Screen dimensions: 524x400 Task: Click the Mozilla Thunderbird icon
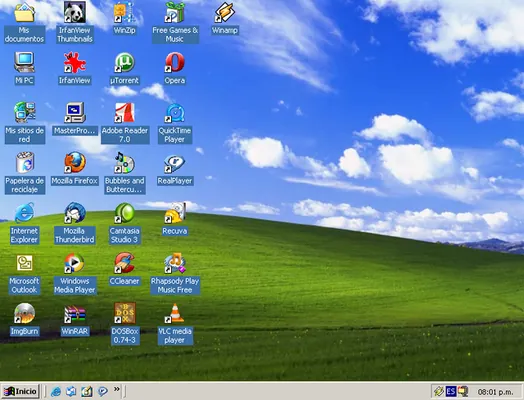point(75,213)
